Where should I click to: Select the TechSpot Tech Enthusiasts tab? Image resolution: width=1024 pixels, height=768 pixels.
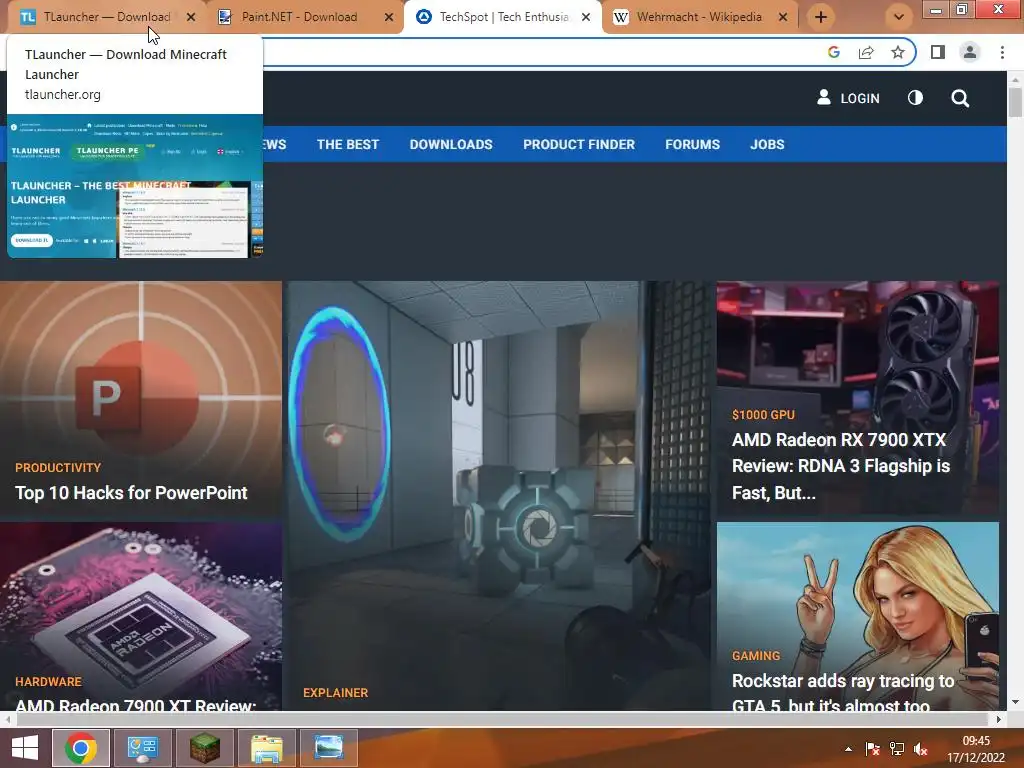click(503, 17)
